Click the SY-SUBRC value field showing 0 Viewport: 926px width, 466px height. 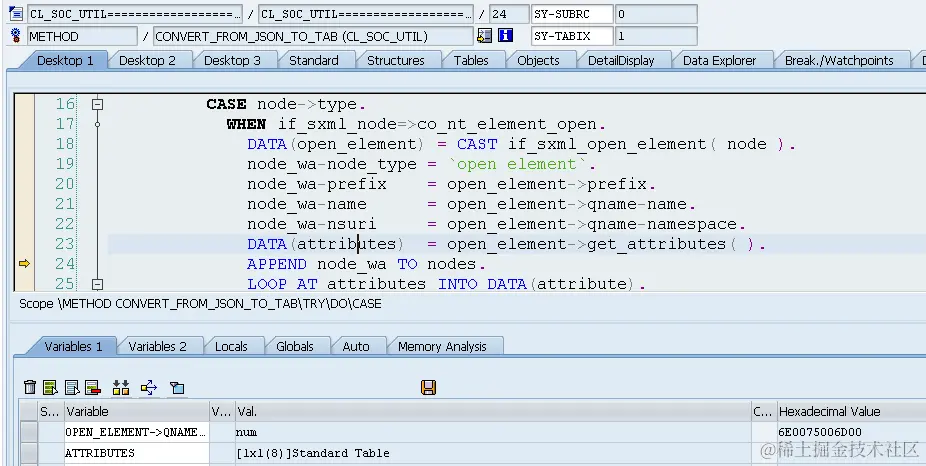(x=656, y=14)
